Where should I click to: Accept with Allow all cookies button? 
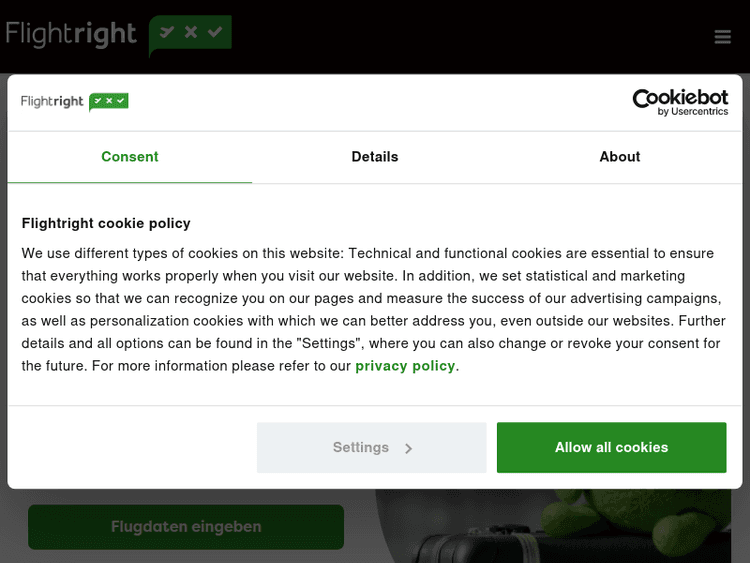tap(611, 447)
